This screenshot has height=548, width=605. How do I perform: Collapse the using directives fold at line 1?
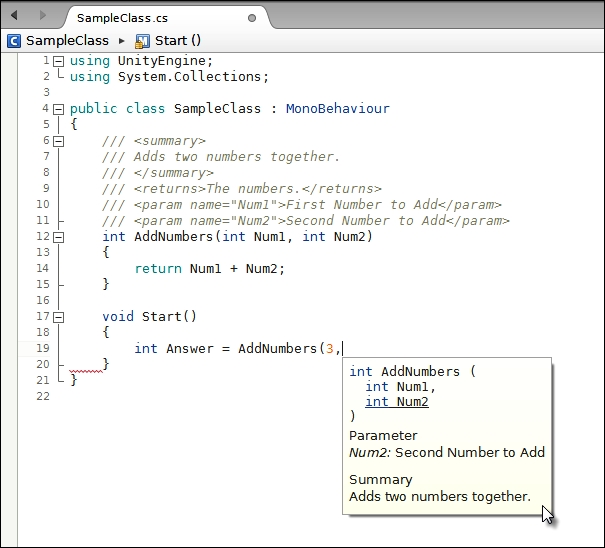tap(58, 61)
